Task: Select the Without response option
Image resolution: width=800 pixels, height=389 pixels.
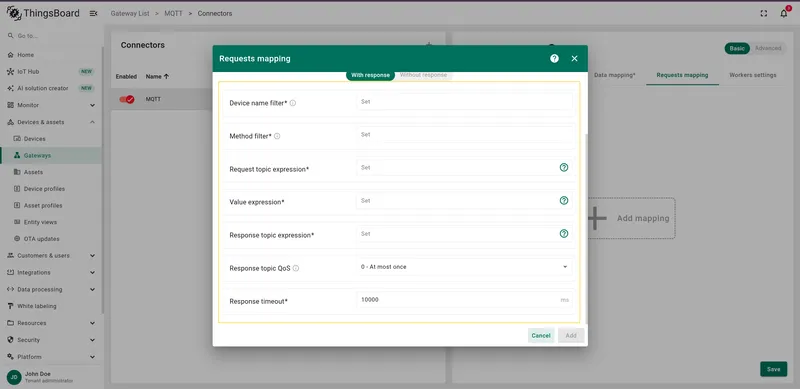Action: 423,75
